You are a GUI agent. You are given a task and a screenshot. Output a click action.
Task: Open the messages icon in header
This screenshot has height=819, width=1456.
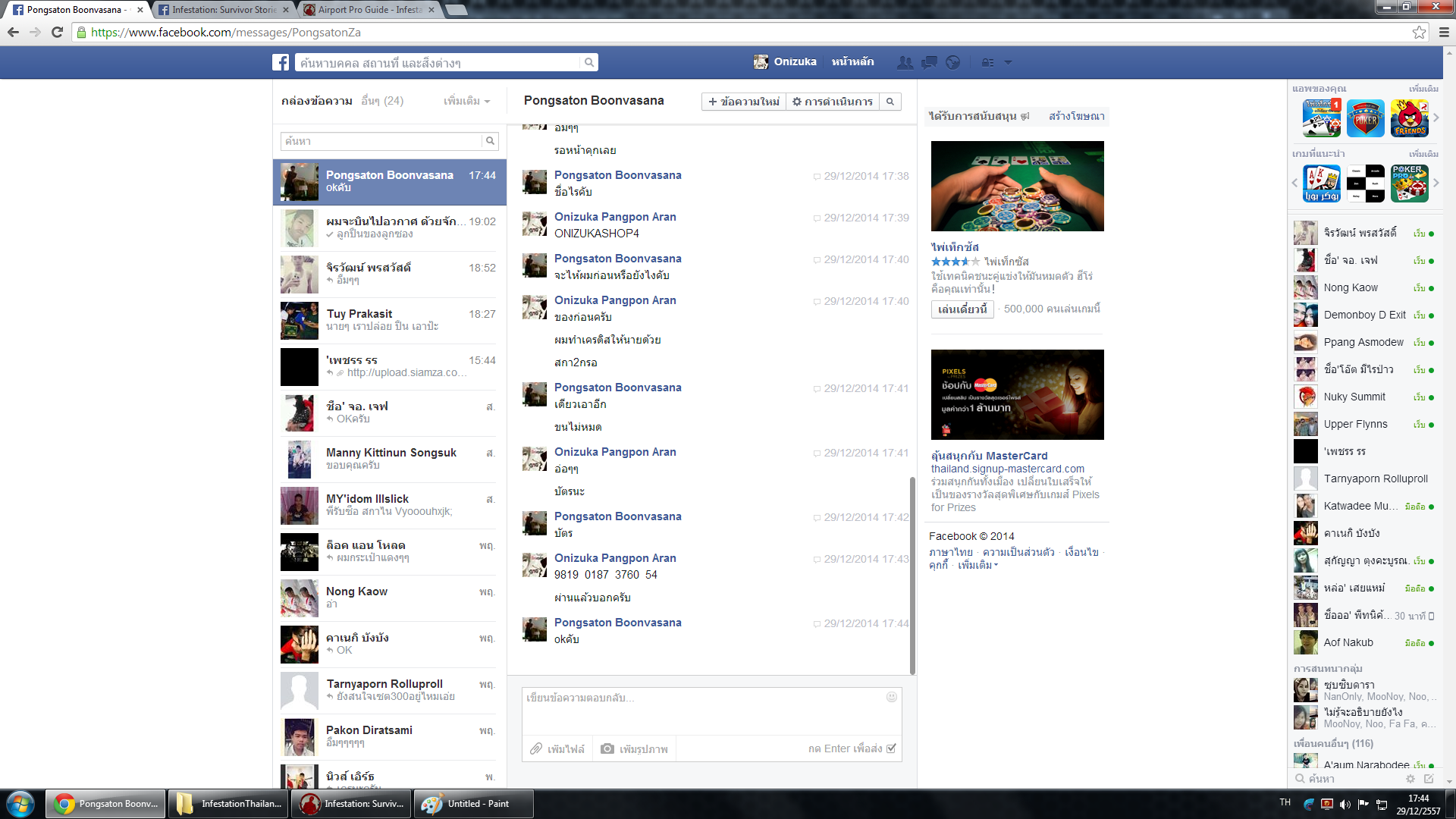(x=929, y=62)
